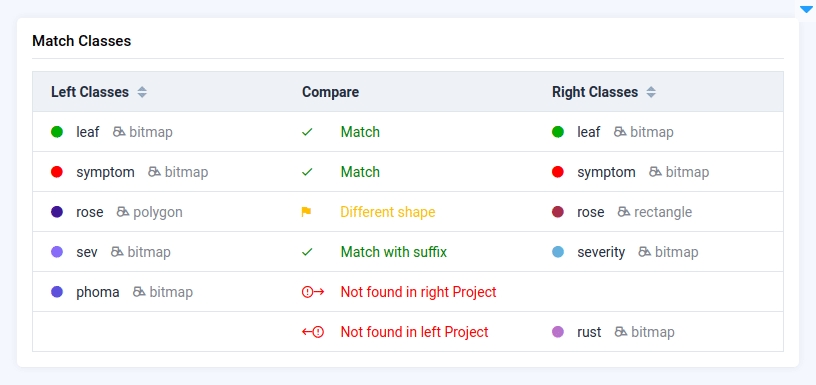
Task: Click the violet color dot of sev
Action: tap(57, 252)
